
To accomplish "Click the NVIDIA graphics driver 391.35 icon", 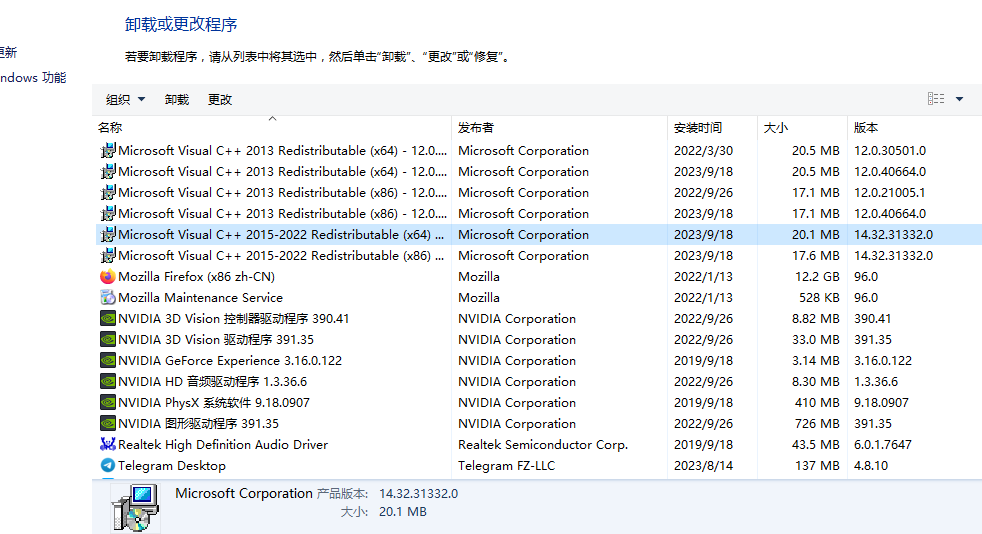I will pos(108,423).
